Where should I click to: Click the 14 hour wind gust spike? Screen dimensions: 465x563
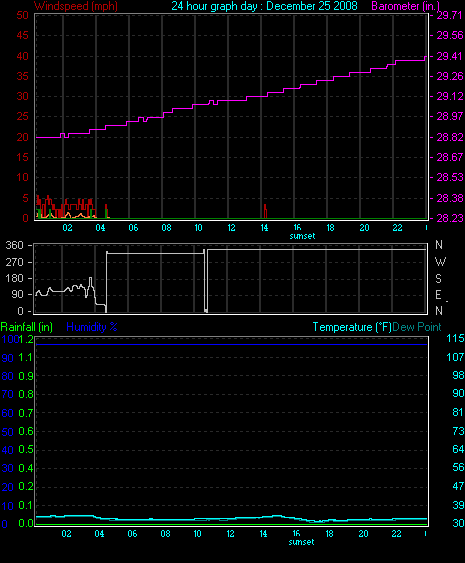click(x=265, y=211)
